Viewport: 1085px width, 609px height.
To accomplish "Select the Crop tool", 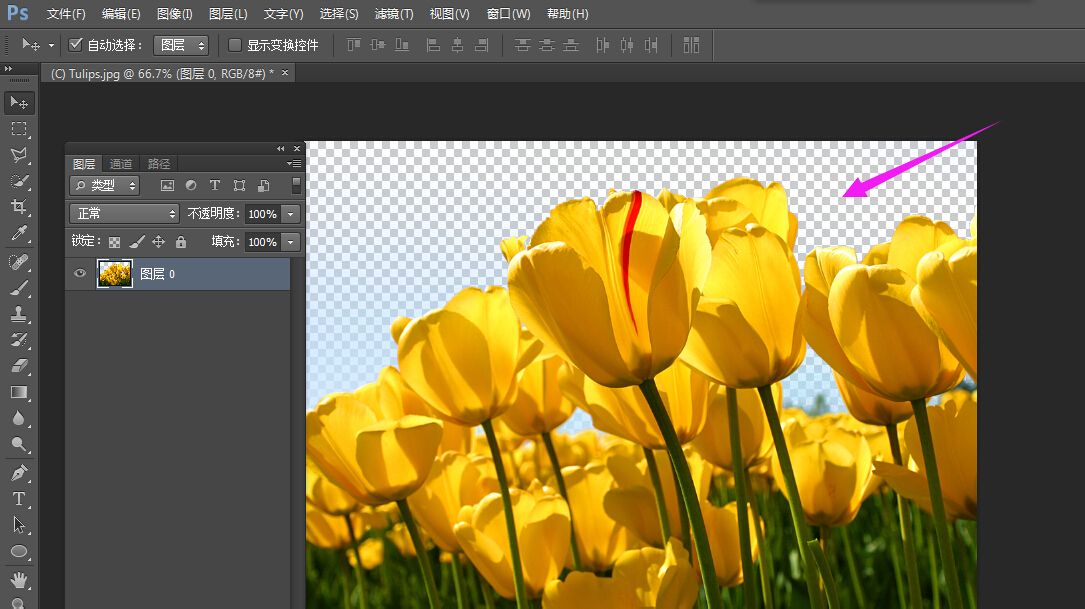I will 19,207.
